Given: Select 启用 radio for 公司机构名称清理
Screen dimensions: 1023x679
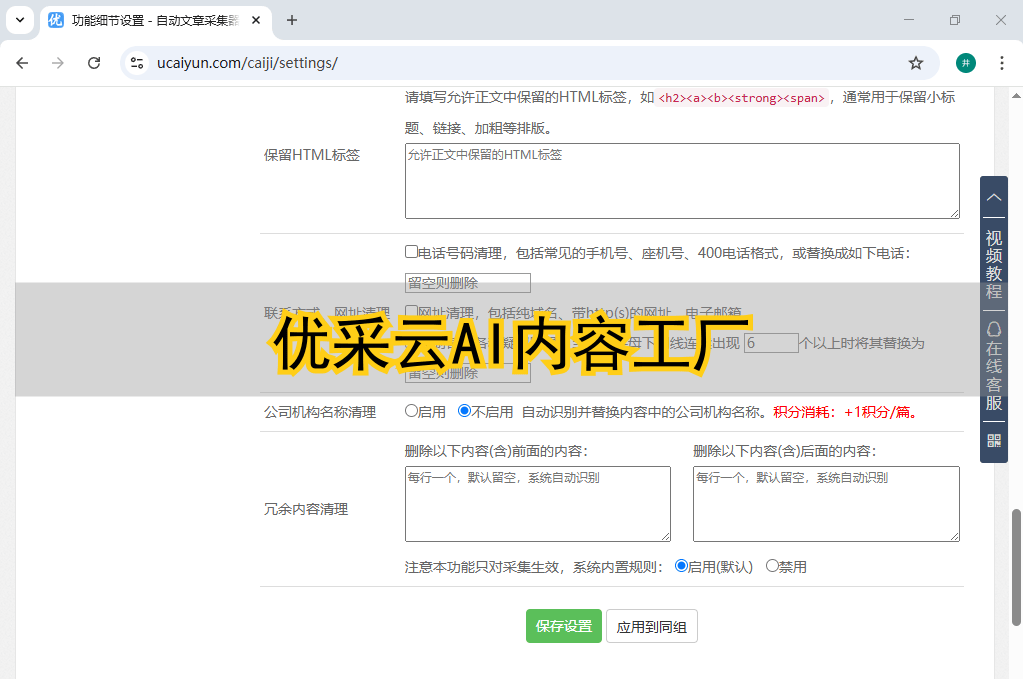Looking at the screenshot, I should coord(411,411).
